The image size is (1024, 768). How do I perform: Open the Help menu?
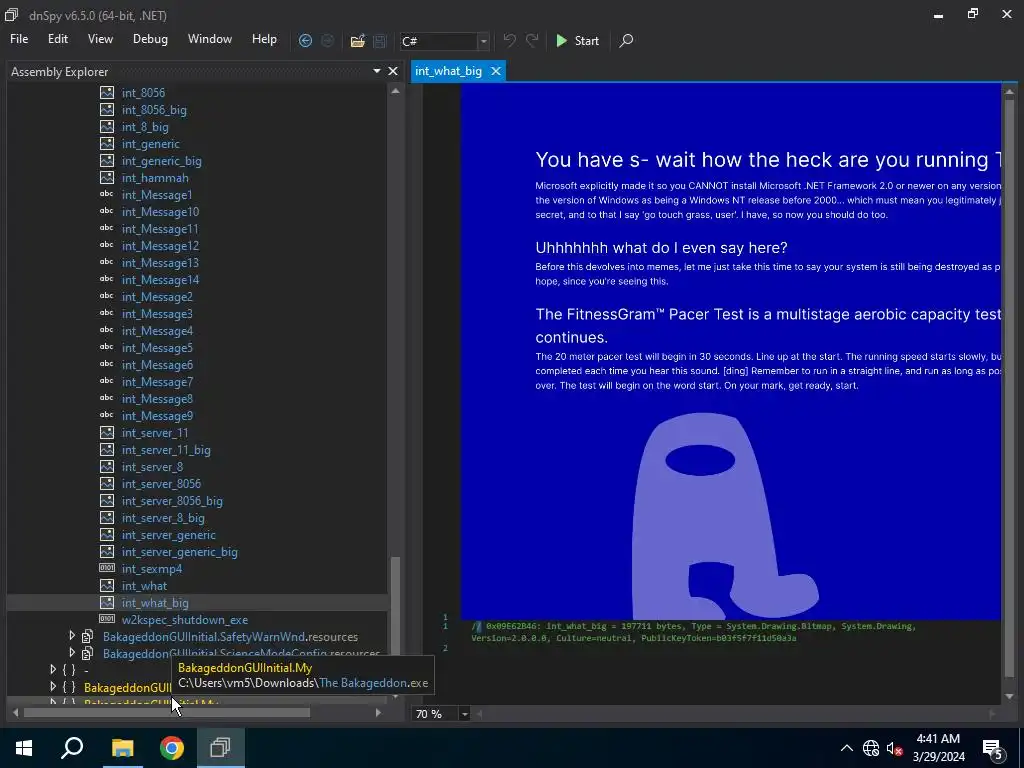click(x=264, y=39)
